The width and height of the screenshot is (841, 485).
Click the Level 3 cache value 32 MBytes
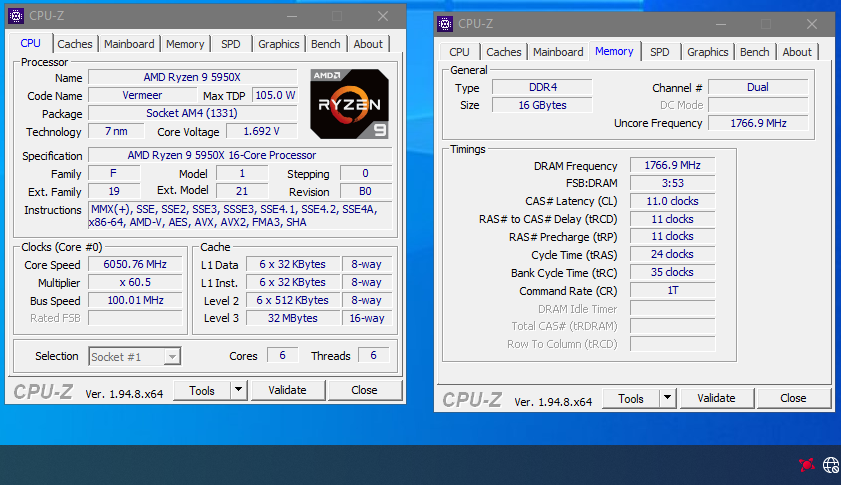pyautogui.click(x=293, y=318)
